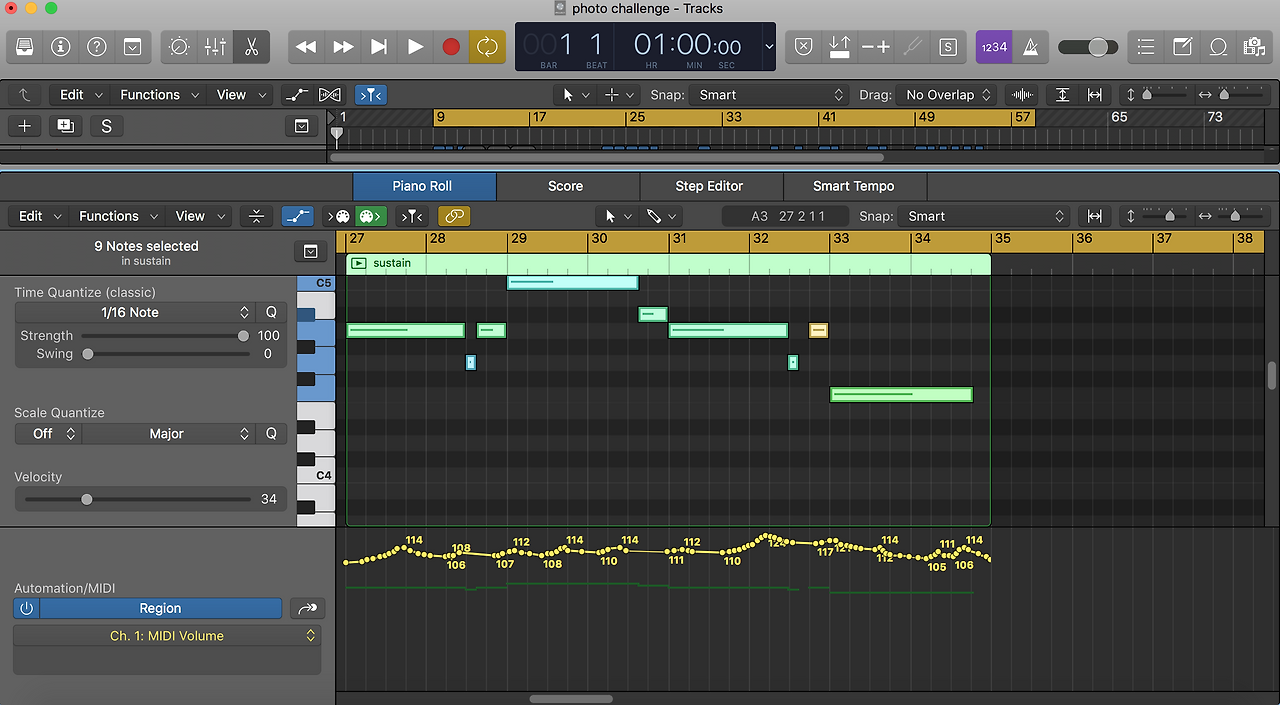
Task: Open the List Editors button
Action: pos(1146,46)
